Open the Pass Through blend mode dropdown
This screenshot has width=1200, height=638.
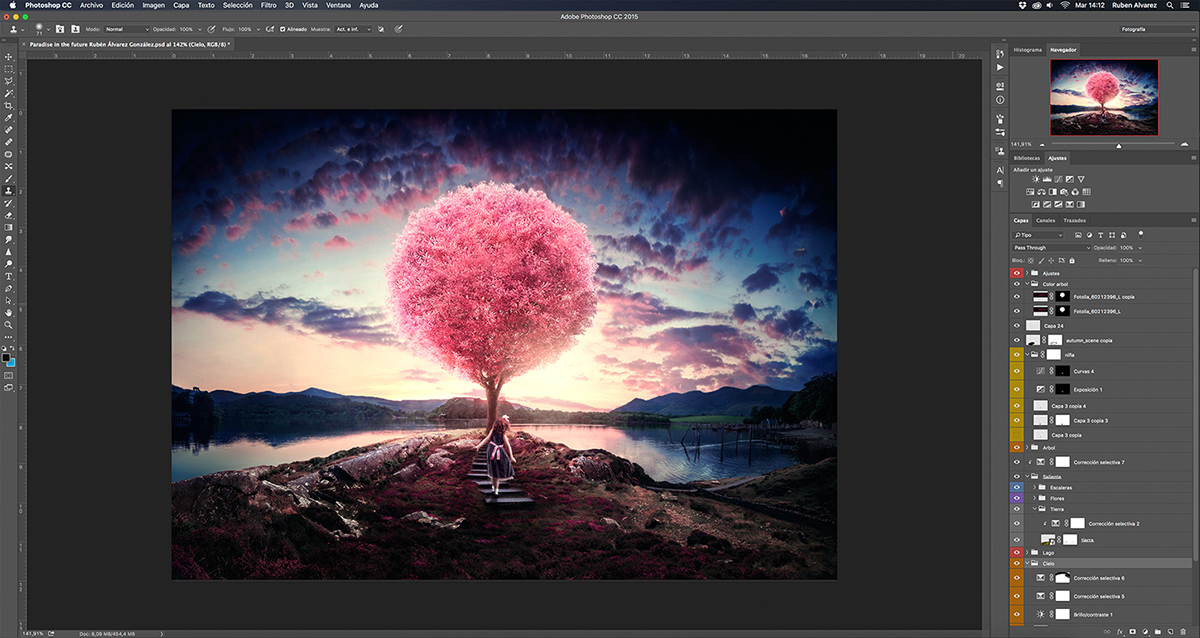1052,247
